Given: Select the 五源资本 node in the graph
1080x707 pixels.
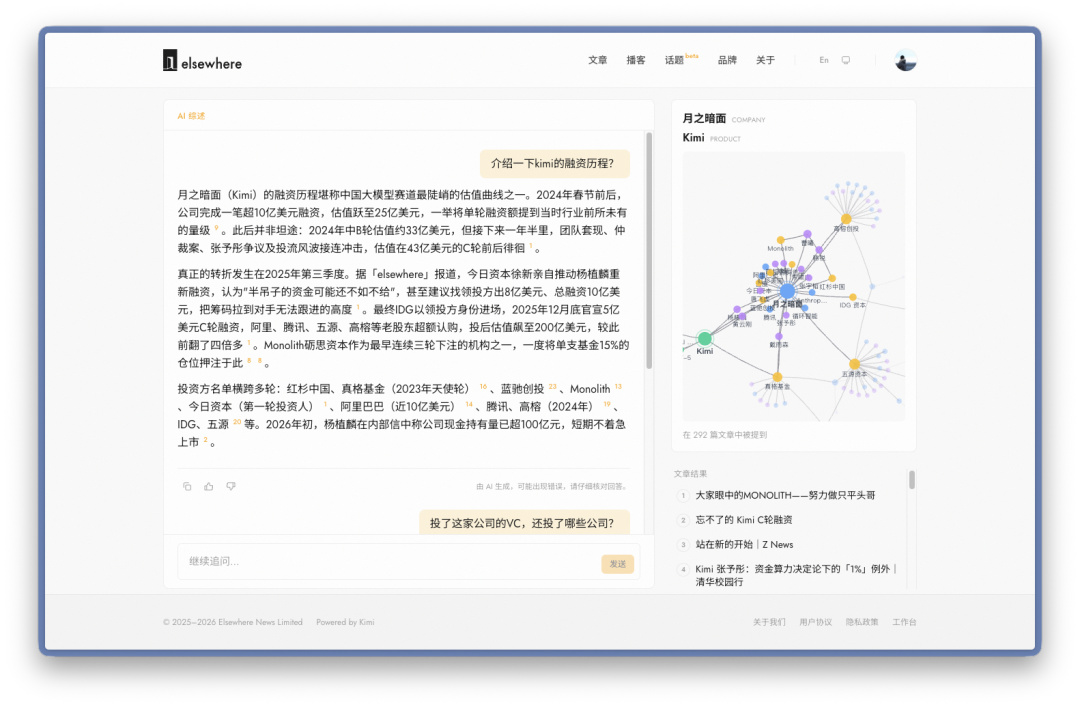Looking at the screenshot, I should (x=854, y=364).
